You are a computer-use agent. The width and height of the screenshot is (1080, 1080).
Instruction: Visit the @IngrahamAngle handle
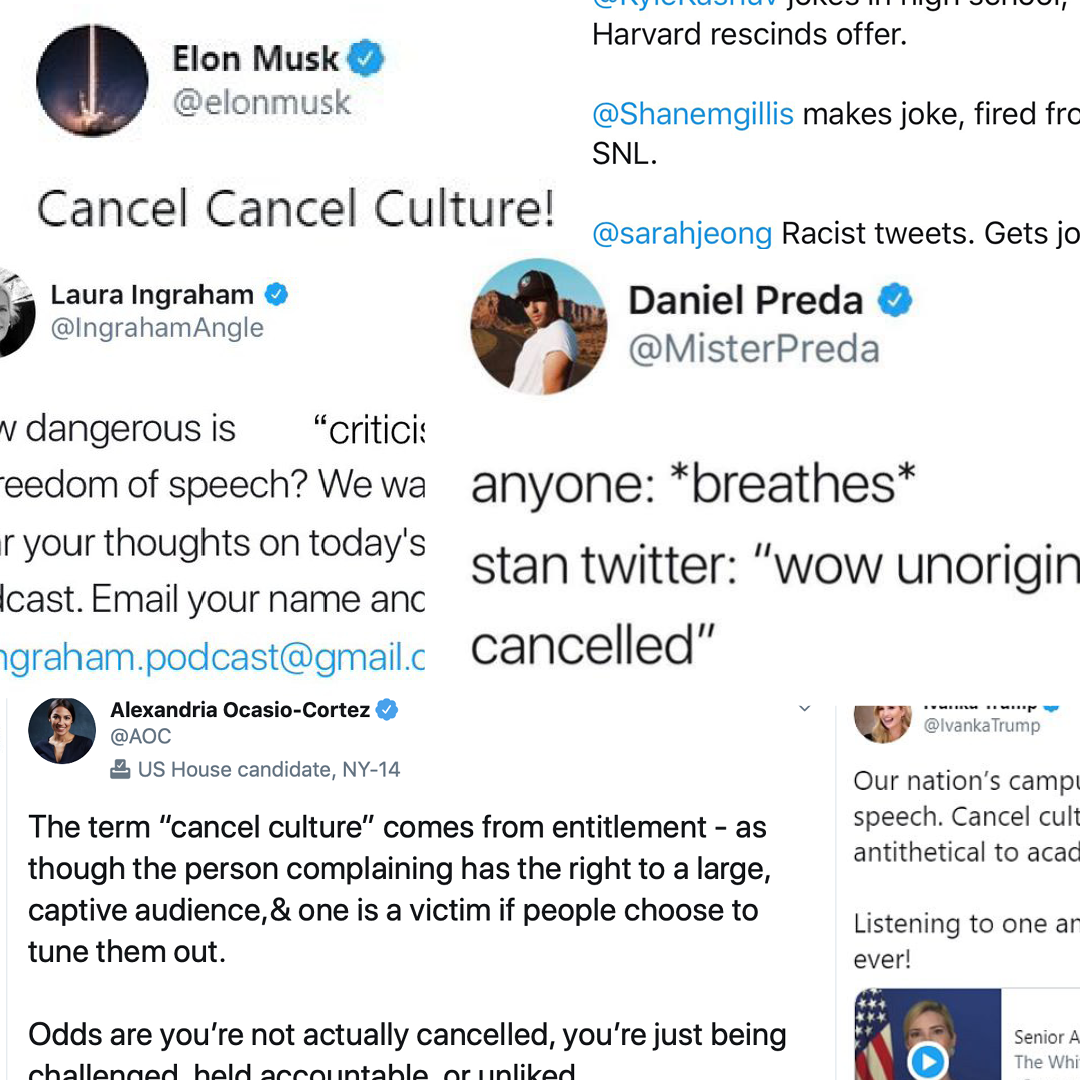coord(157,328)
